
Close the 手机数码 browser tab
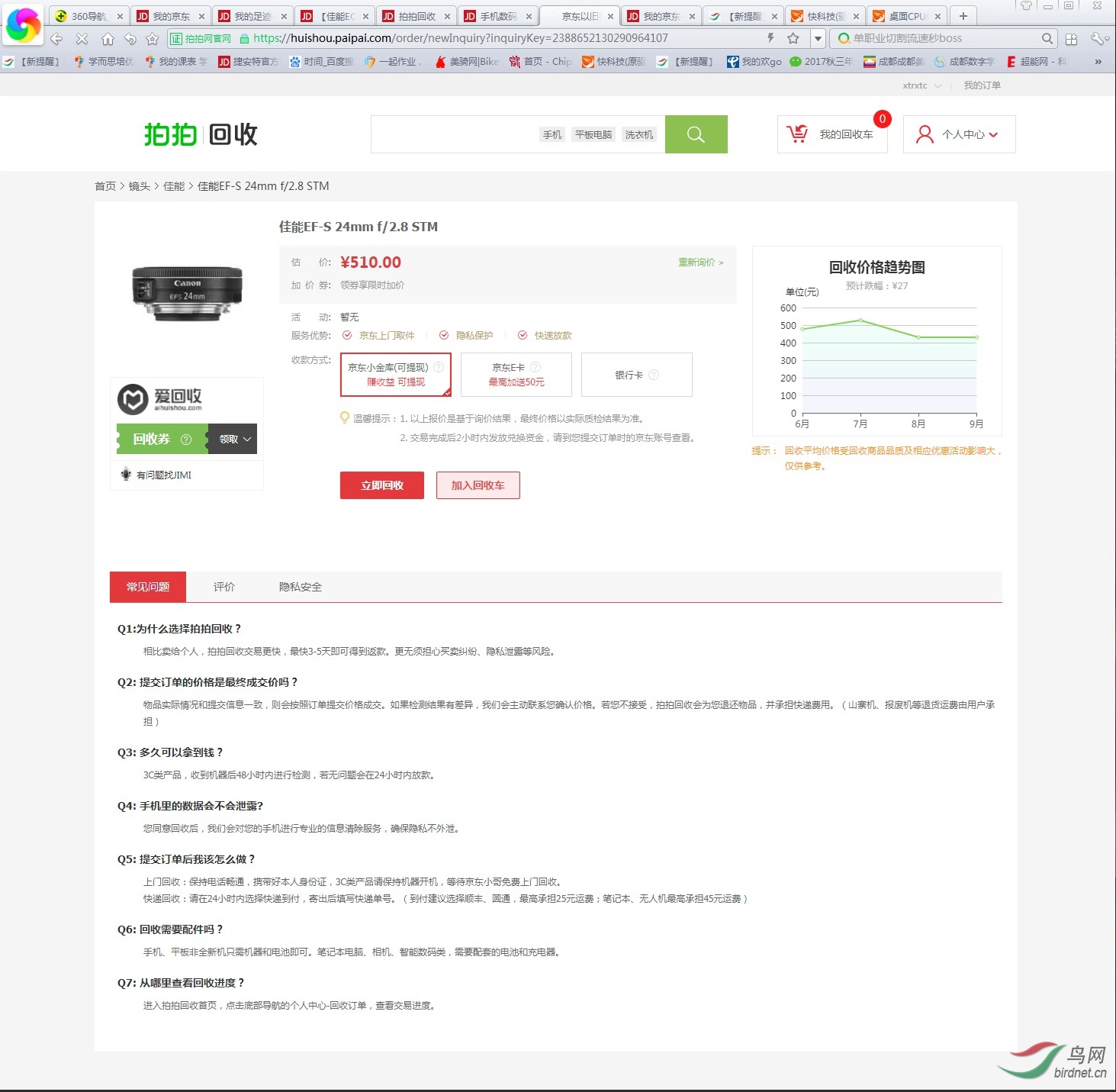pyautogui.click(x=529, y=16)
